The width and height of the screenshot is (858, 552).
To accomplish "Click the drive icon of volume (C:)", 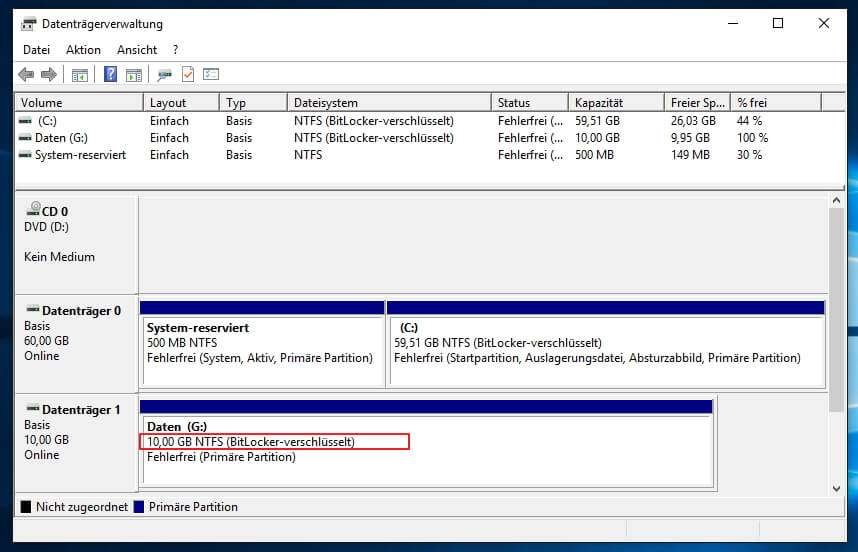I will pos(25,121).
